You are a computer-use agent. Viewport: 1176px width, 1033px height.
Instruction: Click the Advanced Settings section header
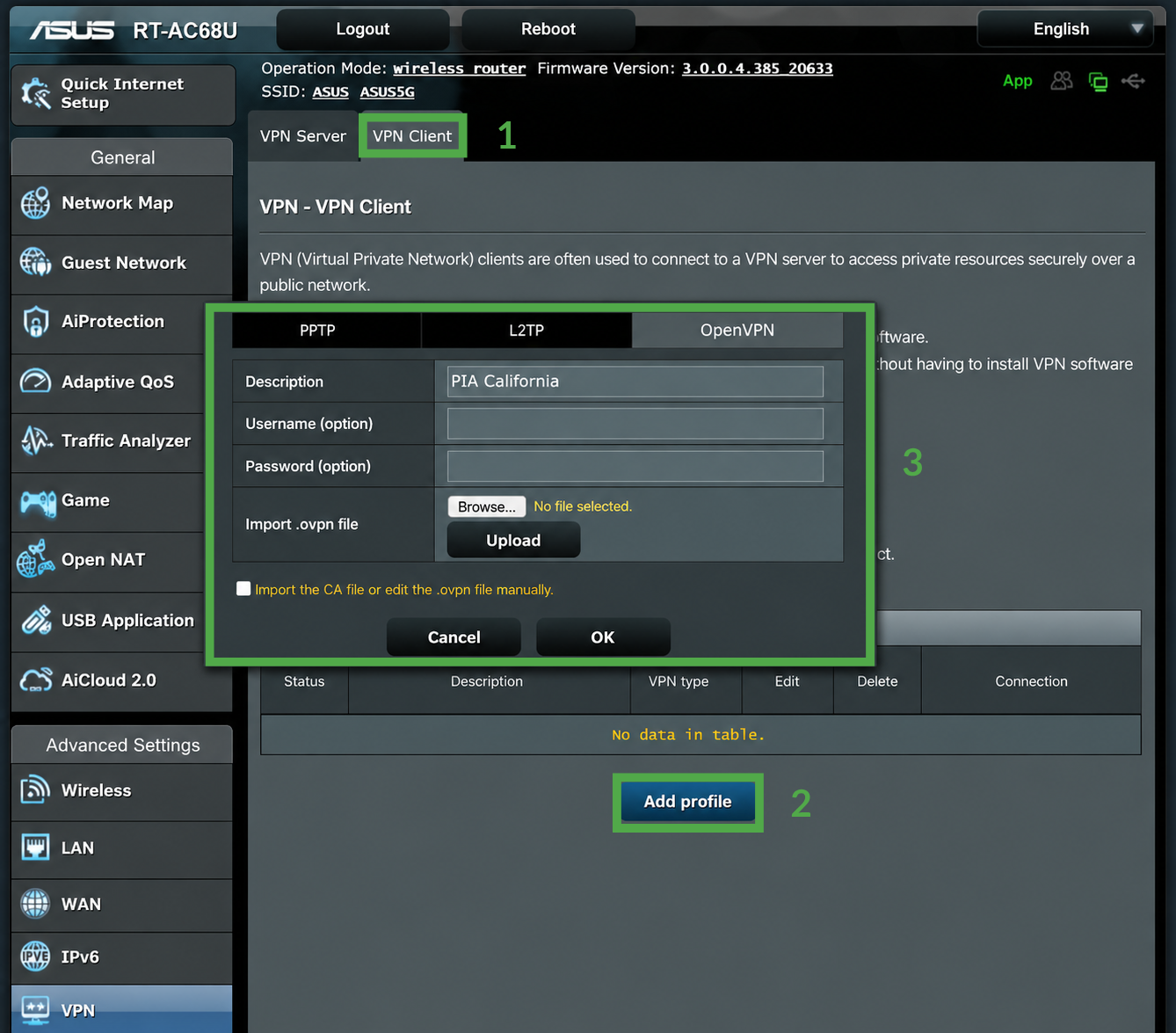coord(122,745)
